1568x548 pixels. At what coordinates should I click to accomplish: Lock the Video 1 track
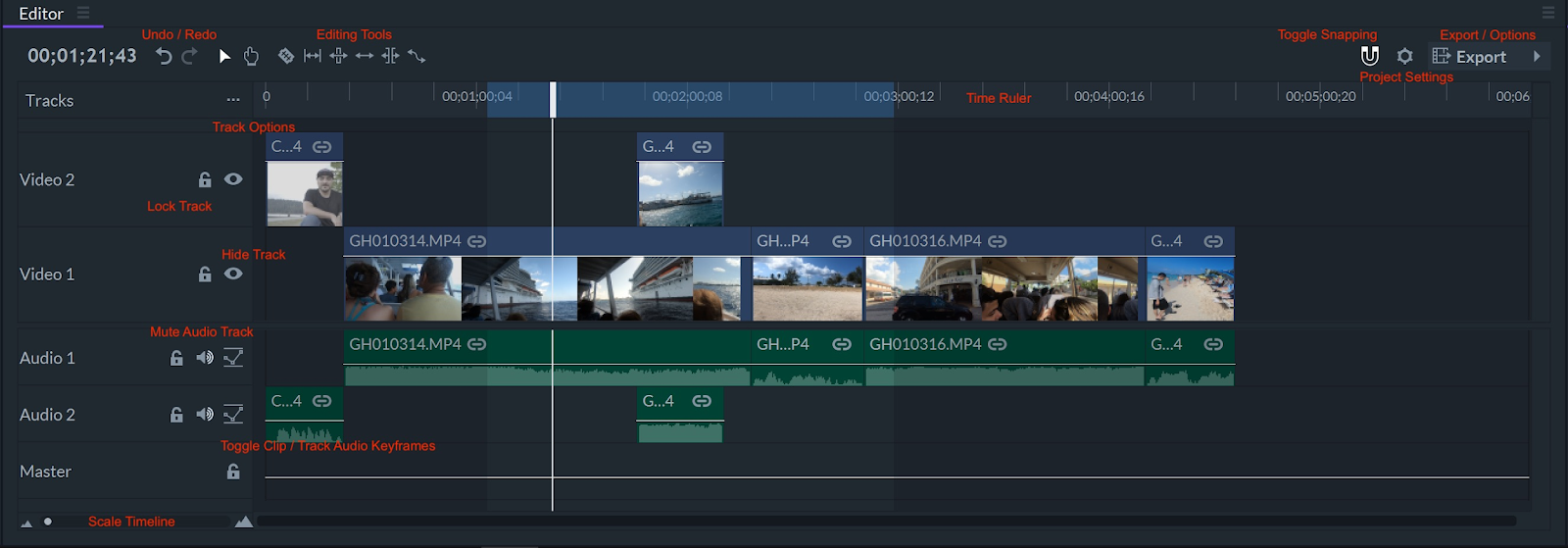pos(205,274)
